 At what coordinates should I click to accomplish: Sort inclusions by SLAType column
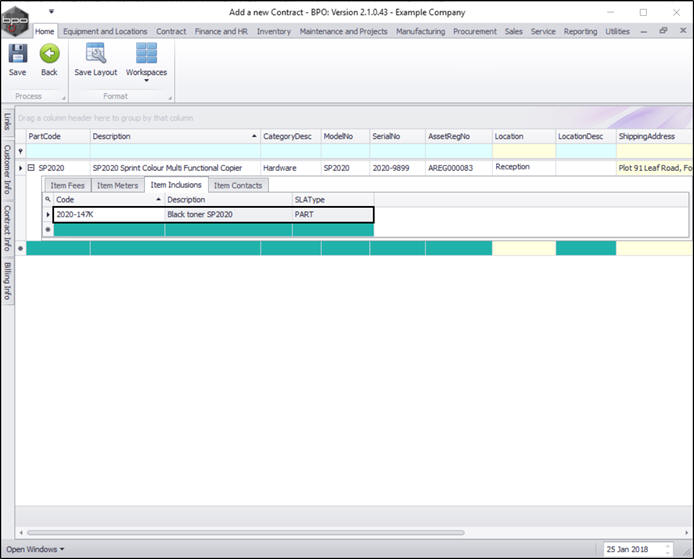[333, 200]
